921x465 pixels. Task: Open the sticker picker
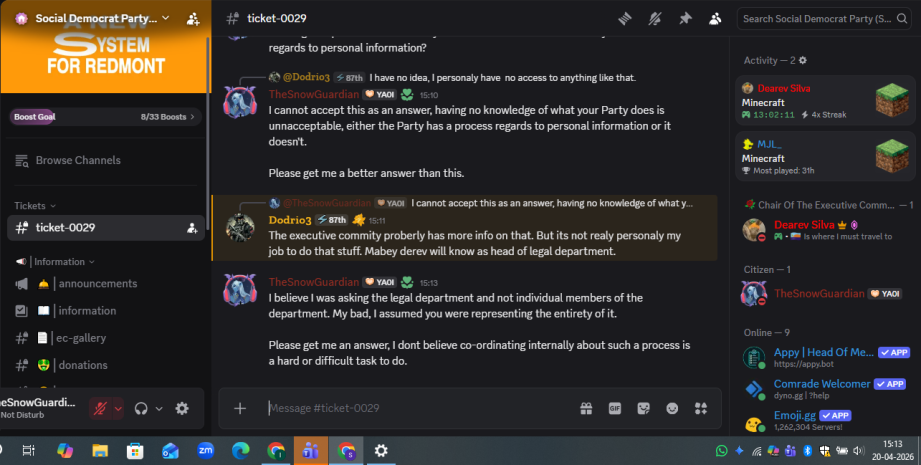[643, 408]
